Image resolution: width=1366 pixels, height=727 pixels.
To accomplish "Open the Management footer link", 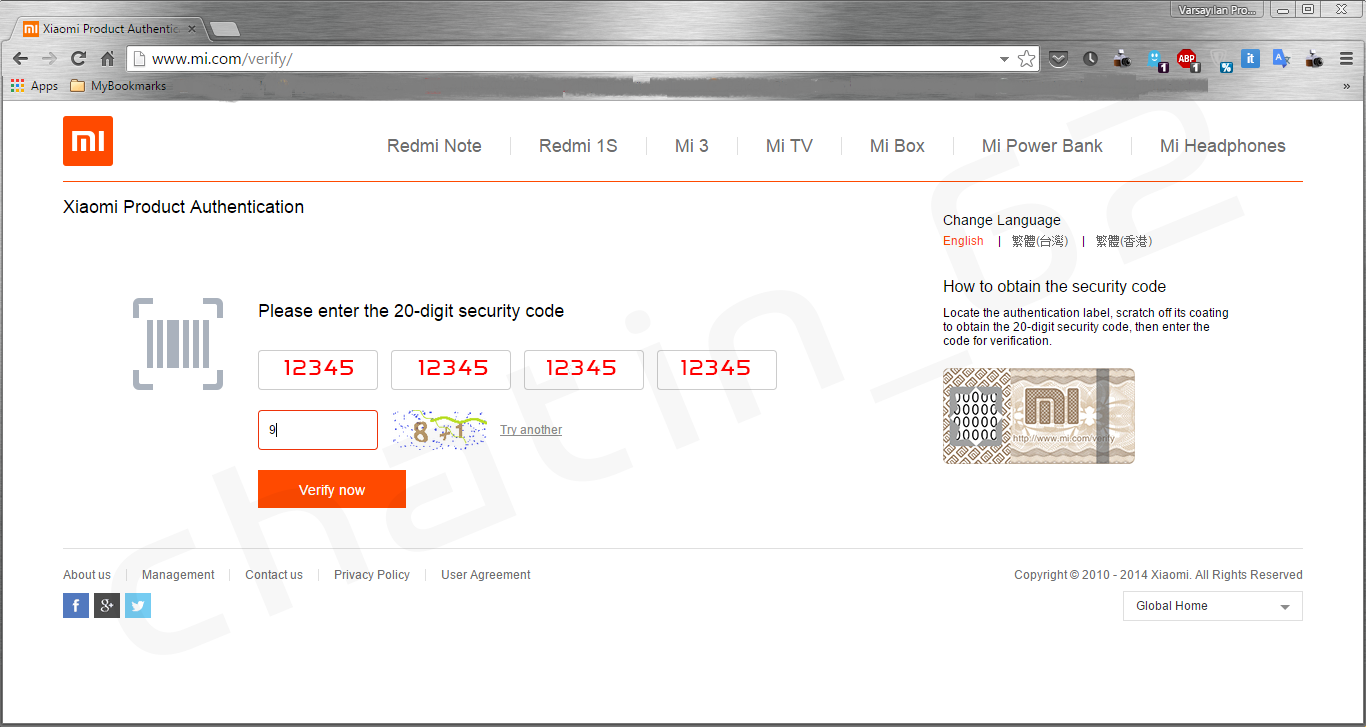I will [178, 575].
